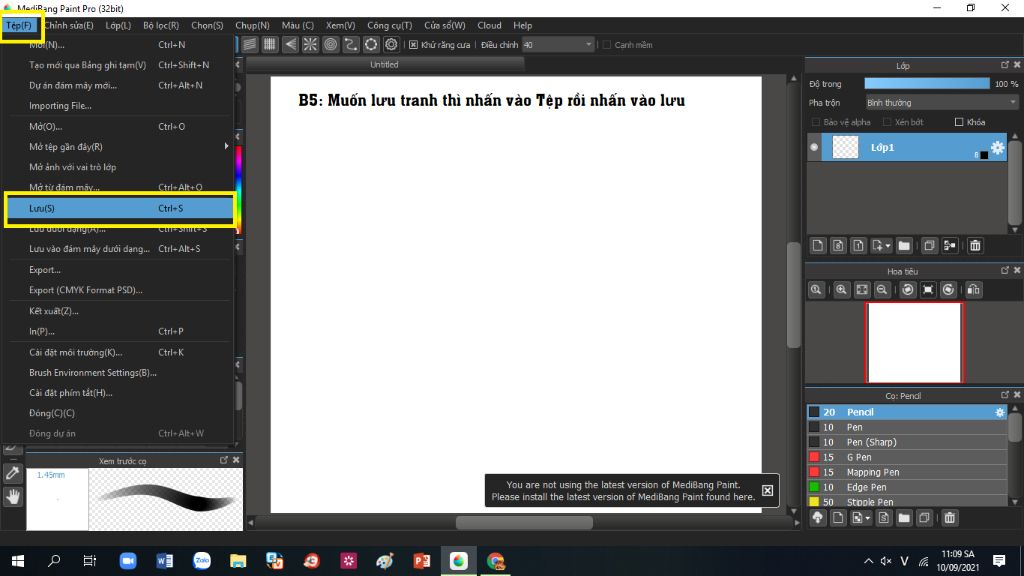Select the parallel lines snap icon
Image resolution: width=1024 pixels, height=576 pixels.
coord(249,44)
